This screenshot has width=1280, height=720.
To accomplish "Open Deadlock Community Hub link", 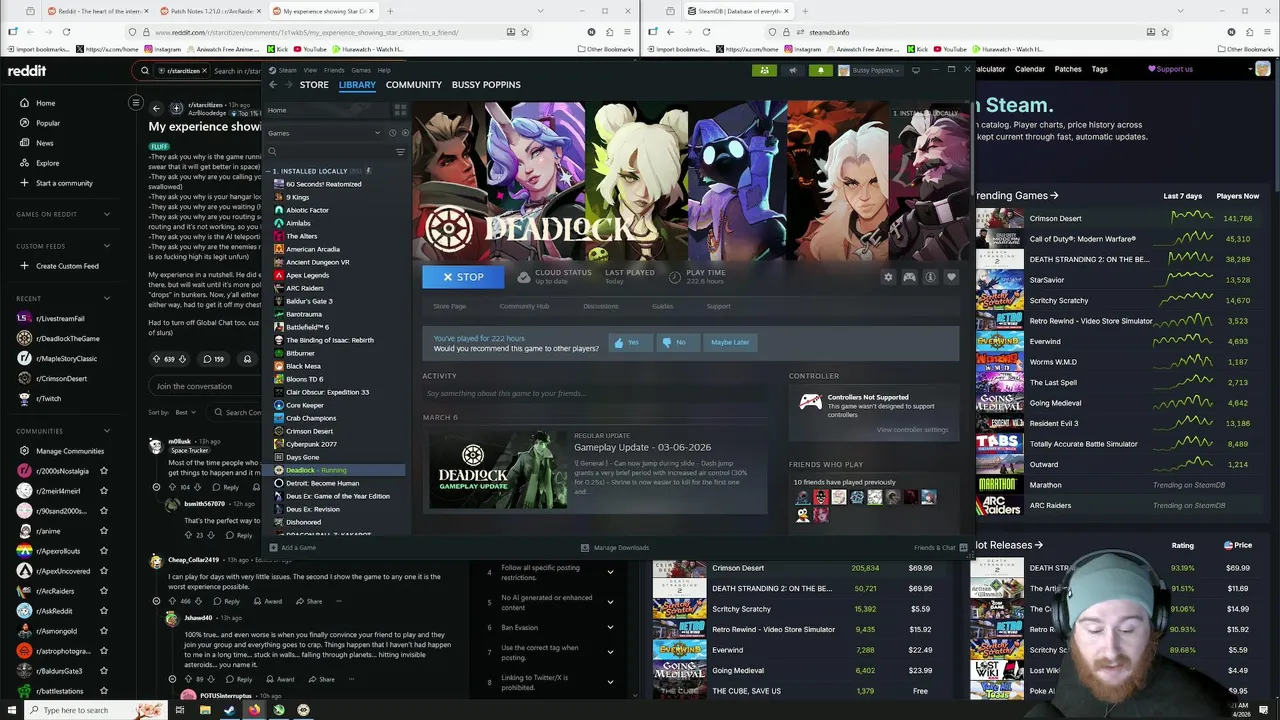I will coord(524,306).
